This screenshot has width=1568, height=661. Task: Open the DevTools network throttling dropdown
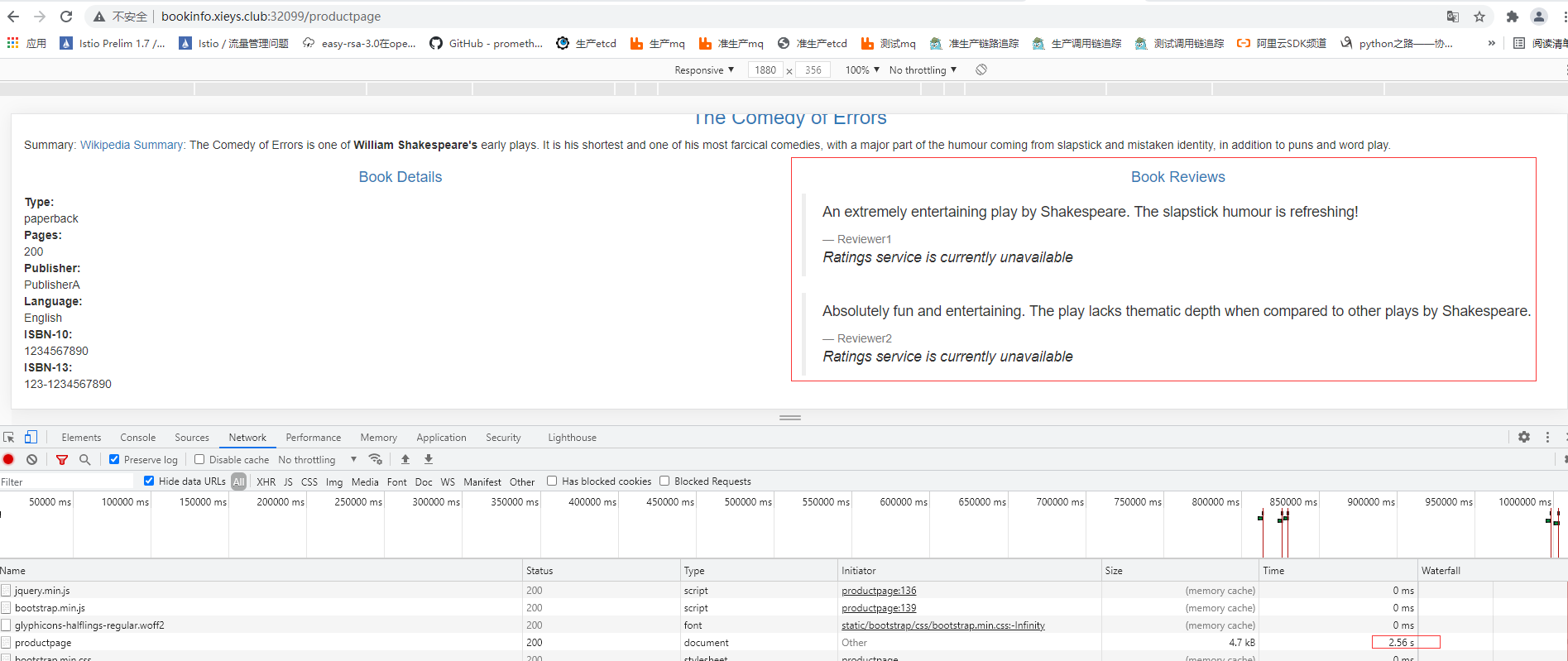click(x=318, y=460)
